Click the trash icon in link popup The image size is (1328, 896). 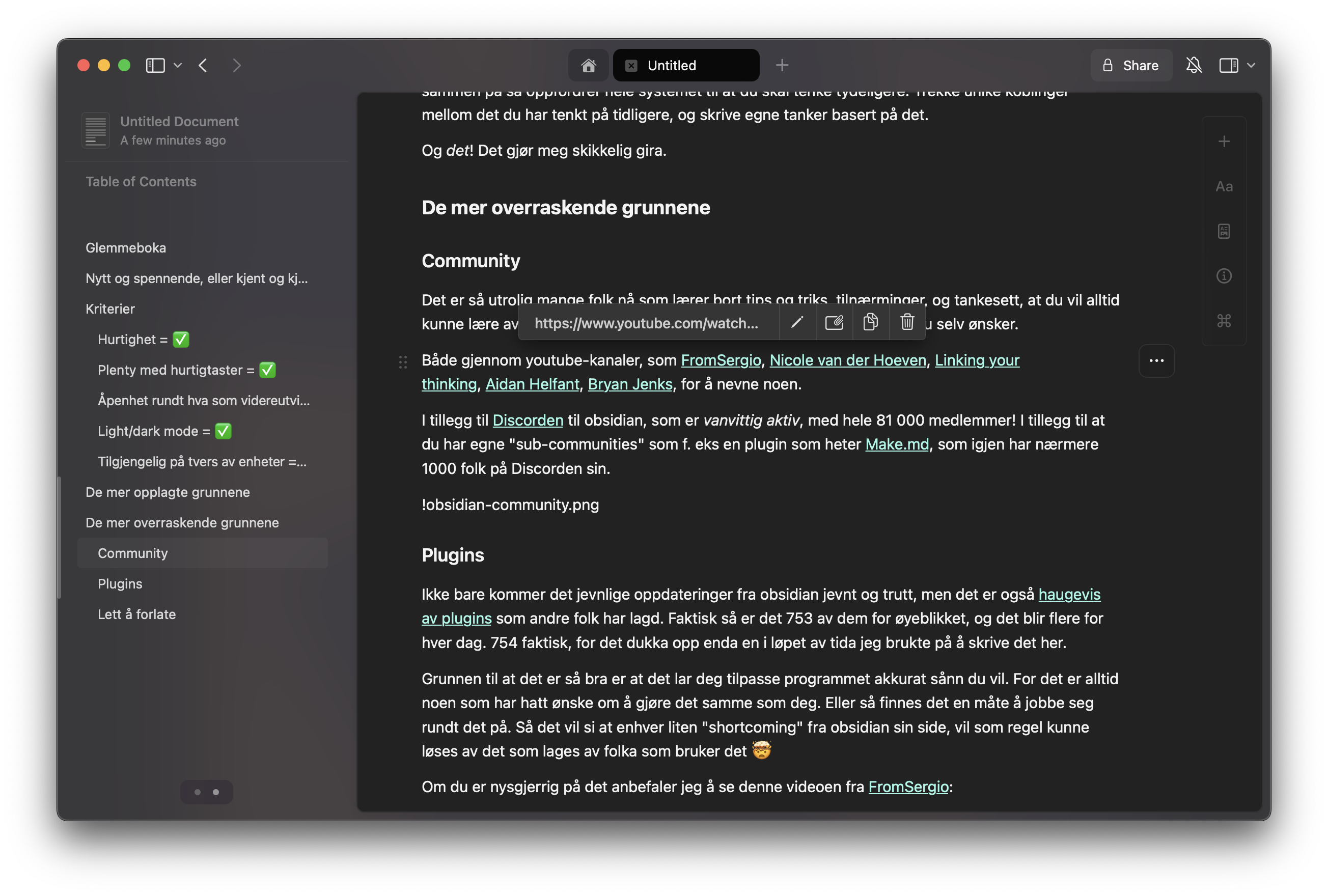907,323
